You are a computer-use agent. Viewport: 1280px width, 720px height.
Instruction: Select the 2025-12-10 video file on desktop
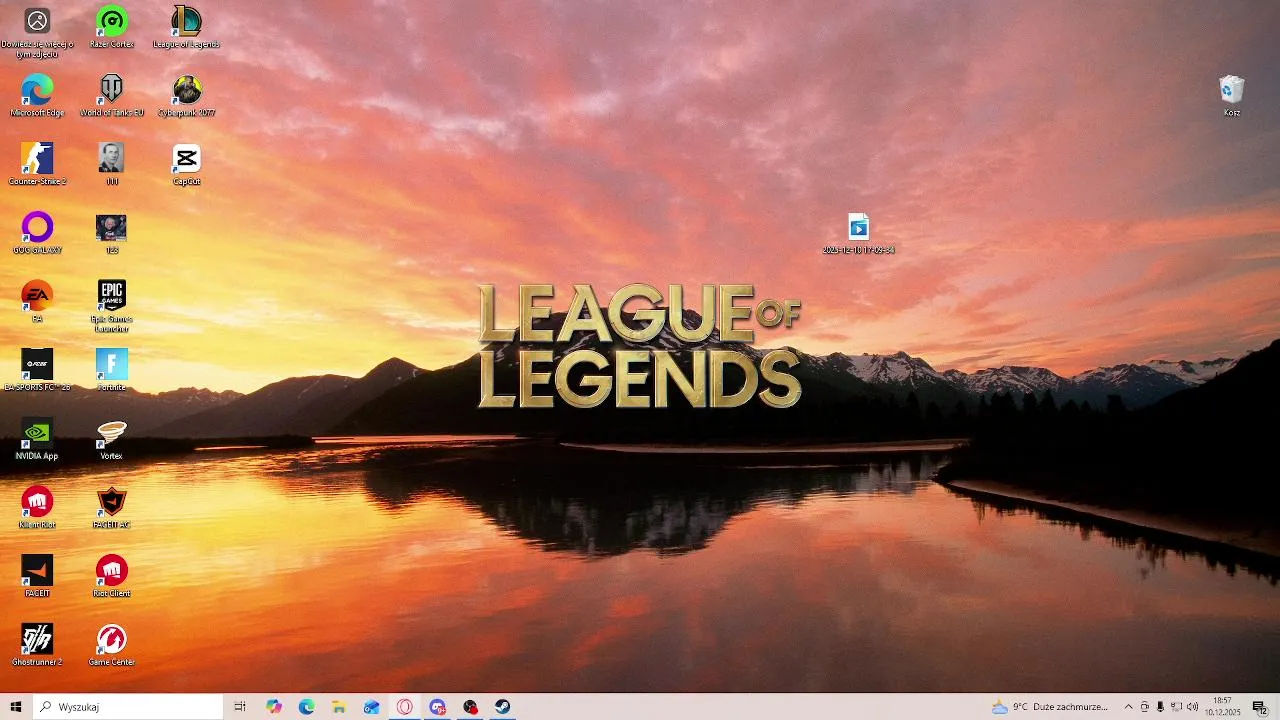[x=858, y=233]
